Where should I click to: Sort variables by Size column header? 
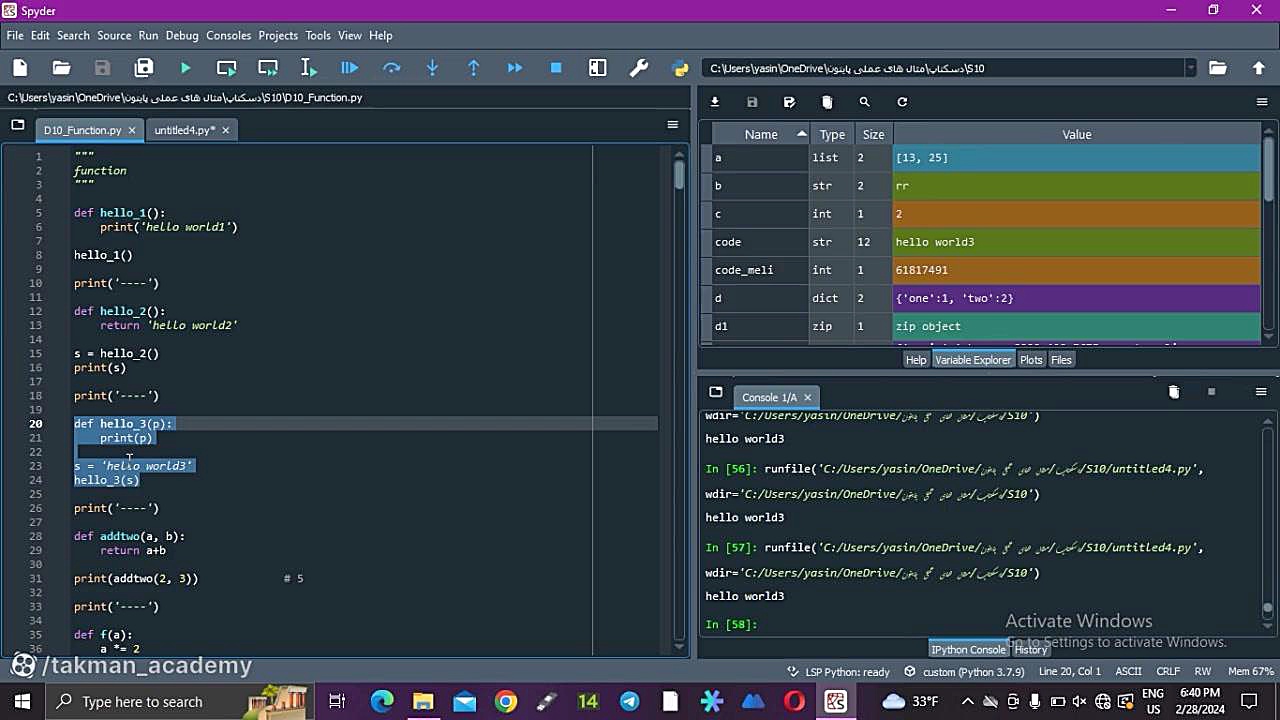873,134
